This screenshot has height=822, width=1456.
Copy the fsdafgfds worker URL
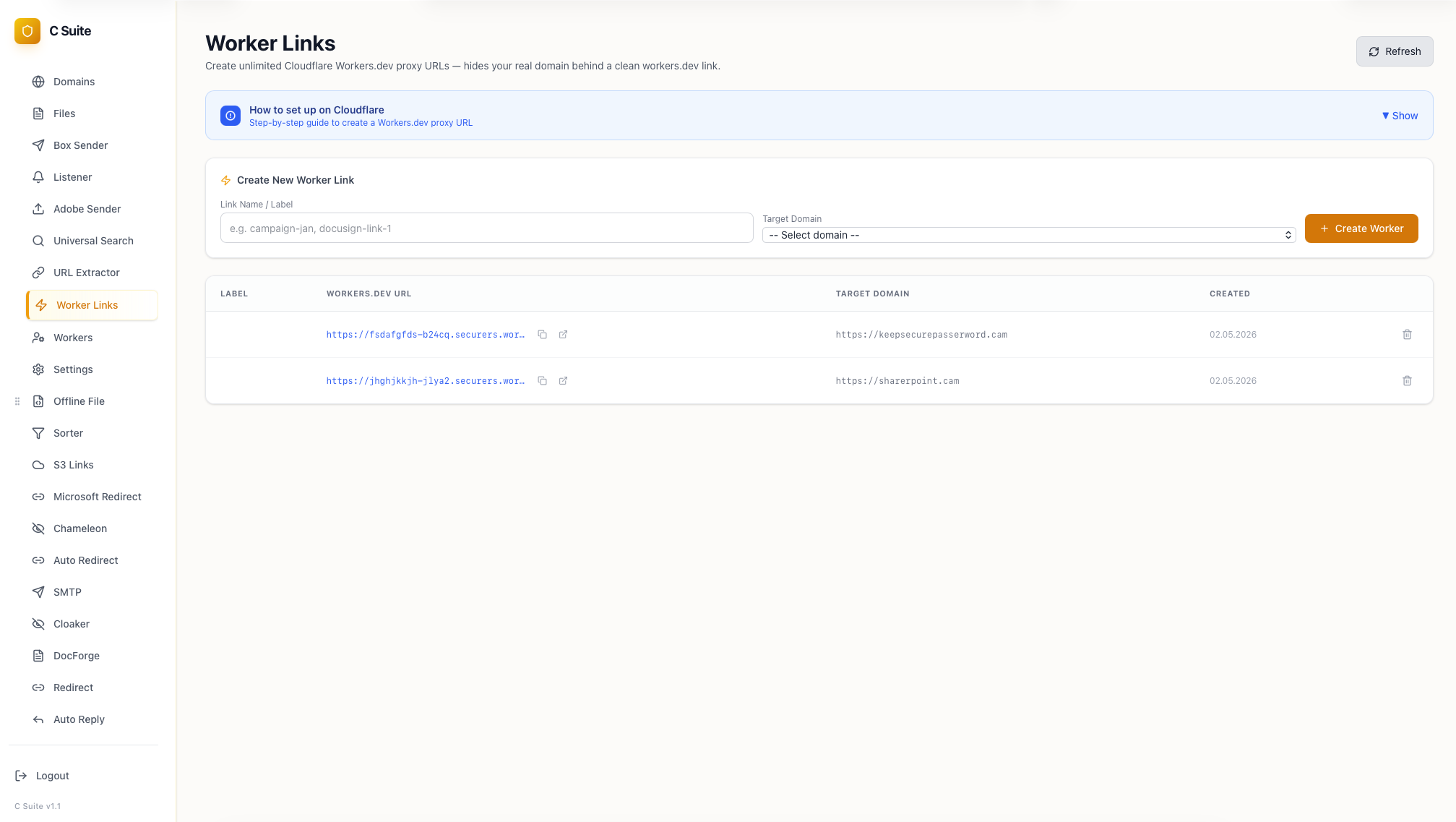(542, 335)
